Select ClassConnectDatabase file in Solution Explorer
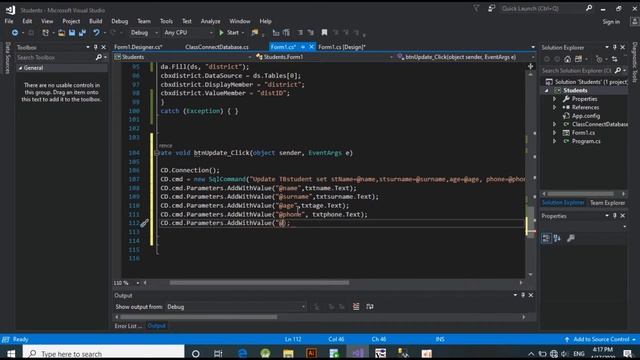This screenshot has height=360, width=640. tap(599, 124)
